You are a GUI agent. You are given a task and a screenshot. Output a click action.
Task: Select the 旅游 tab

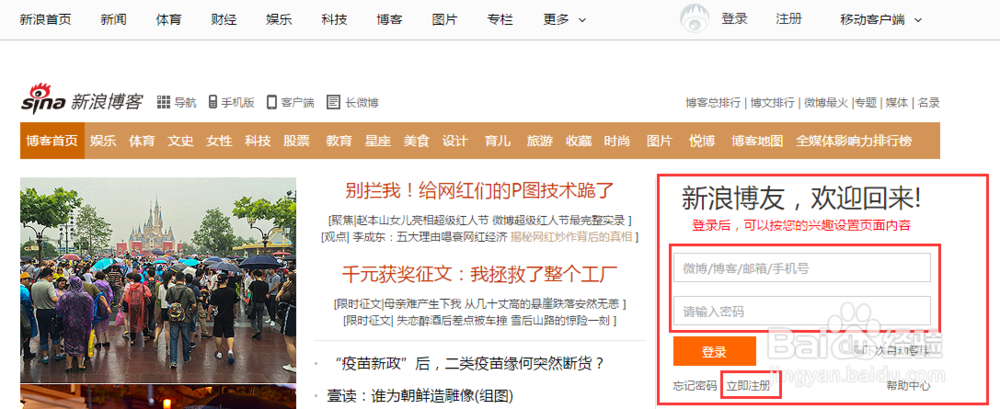[540, 140]
